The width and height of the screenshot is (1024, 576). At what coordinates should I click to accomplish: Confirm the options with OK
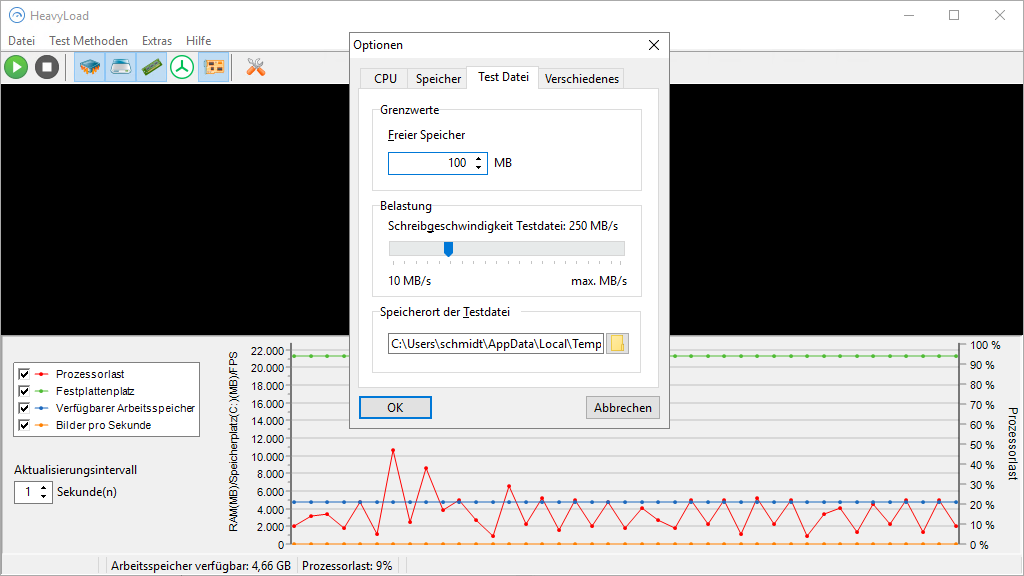[x=395, y=407]
